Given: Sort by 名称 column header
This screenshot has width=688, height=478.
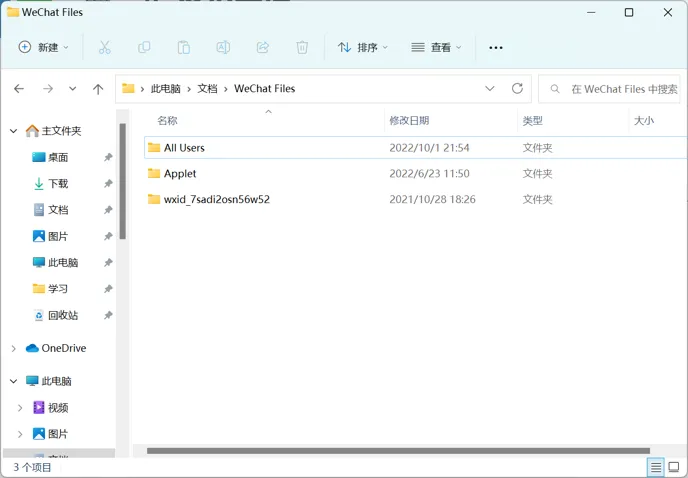Looking at the screenshot, I should pyautogui.click(x=167, y=121).
